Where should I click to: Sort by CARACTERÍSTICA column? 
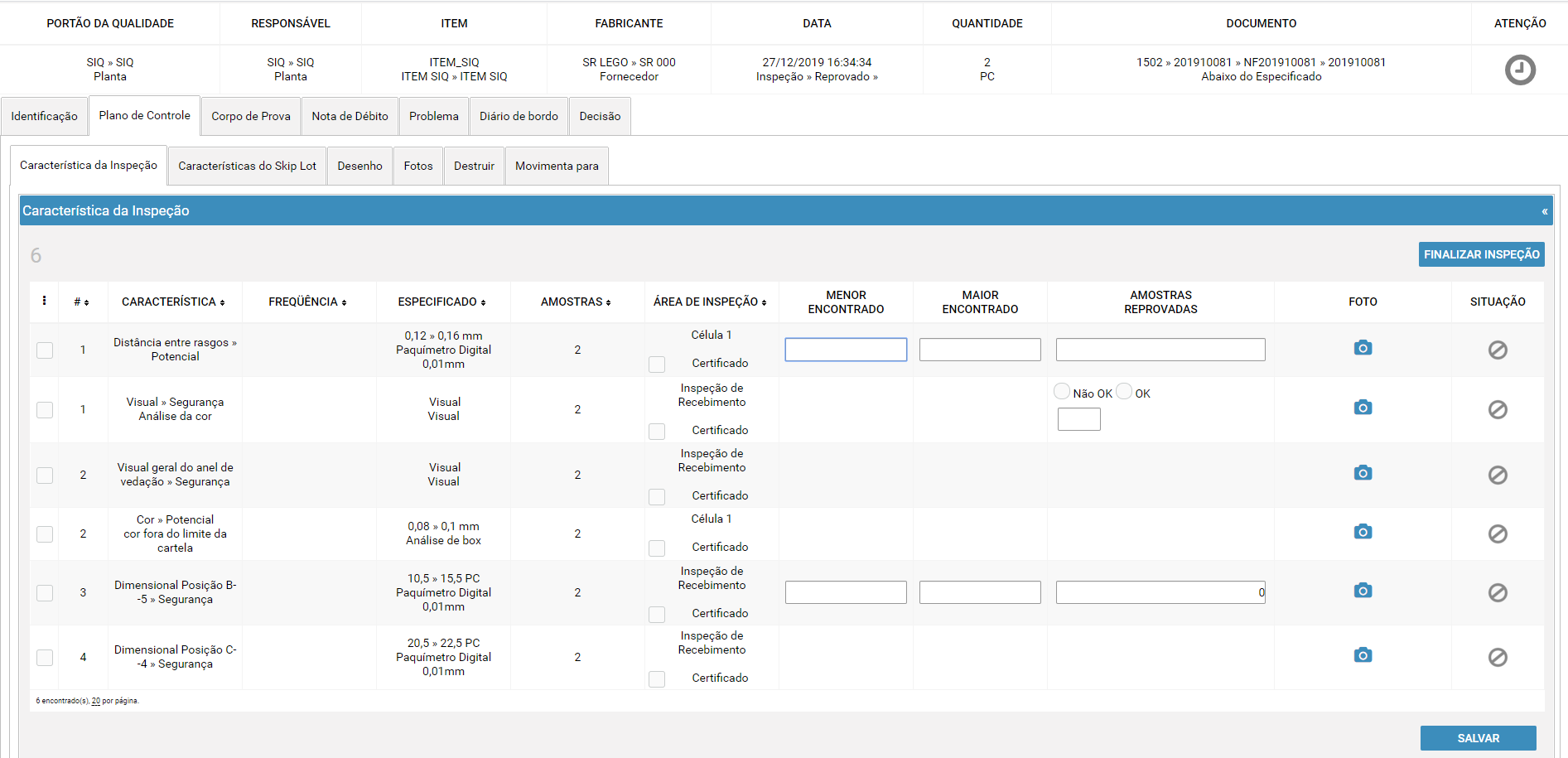173,302
